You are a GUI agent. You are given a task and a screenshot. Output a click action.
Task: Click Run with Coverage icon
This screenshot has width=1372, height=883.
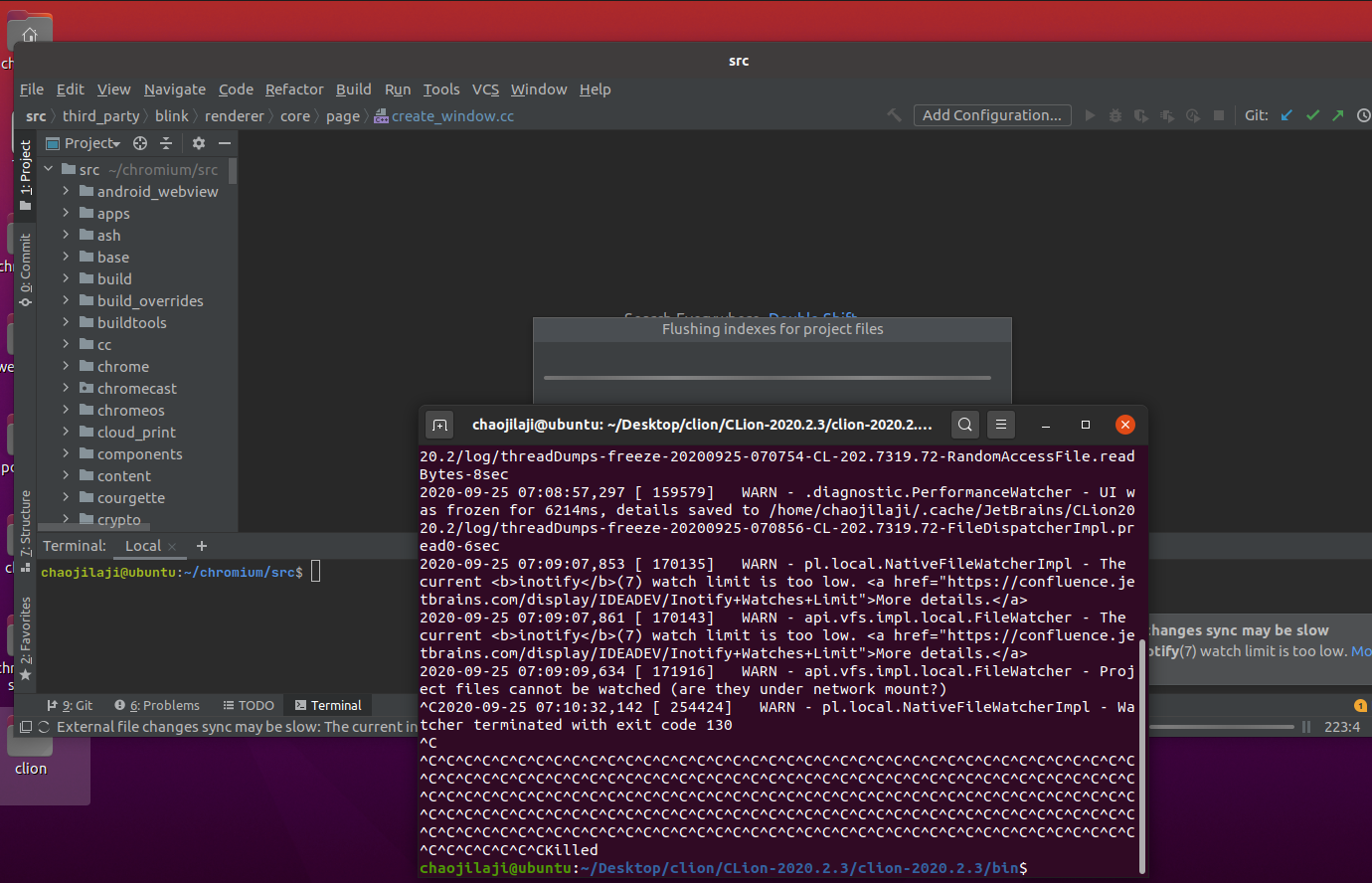point(1141,115)
